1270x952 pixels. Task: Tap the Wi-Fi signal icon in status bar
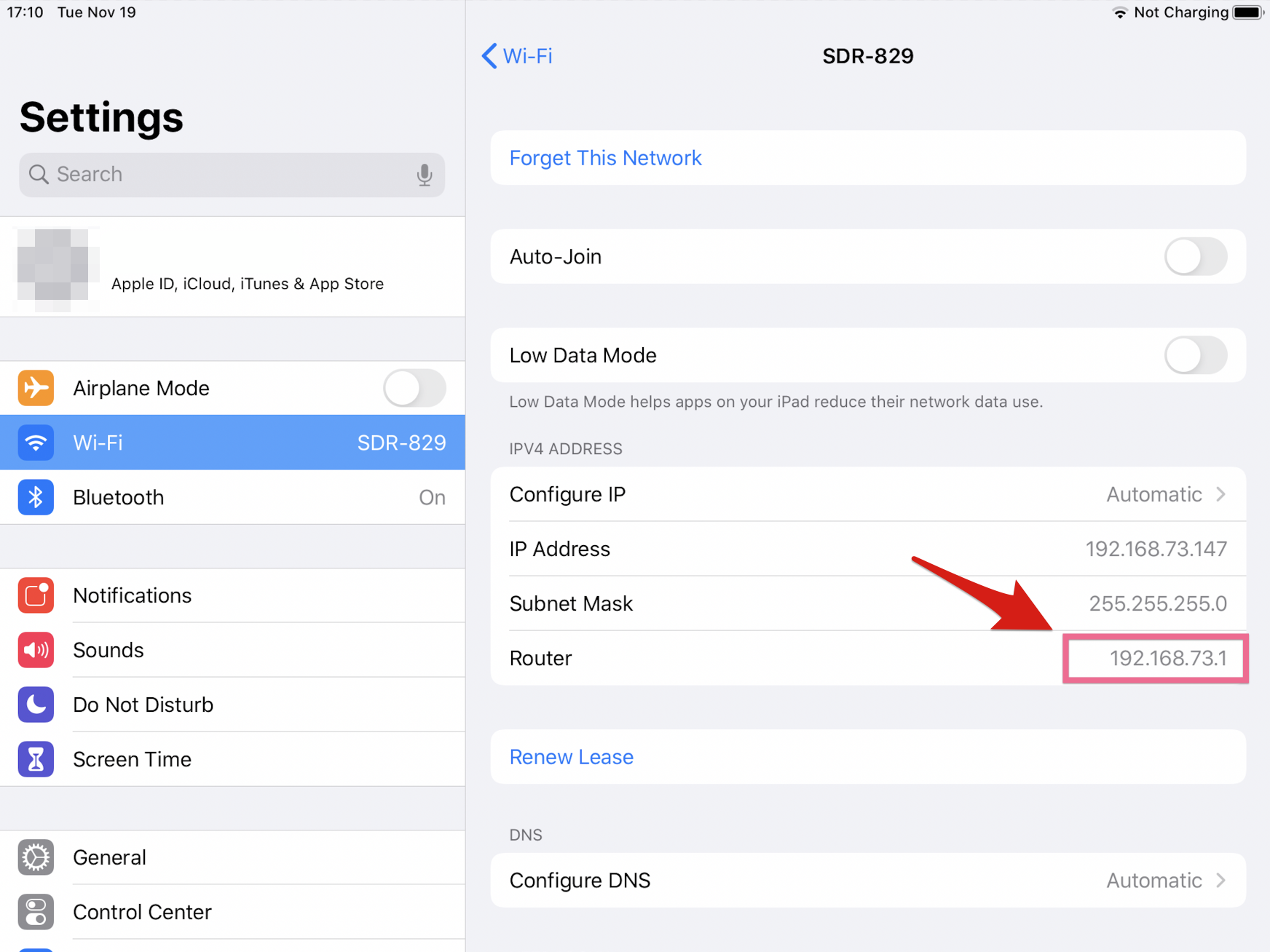coord(1119,12)
